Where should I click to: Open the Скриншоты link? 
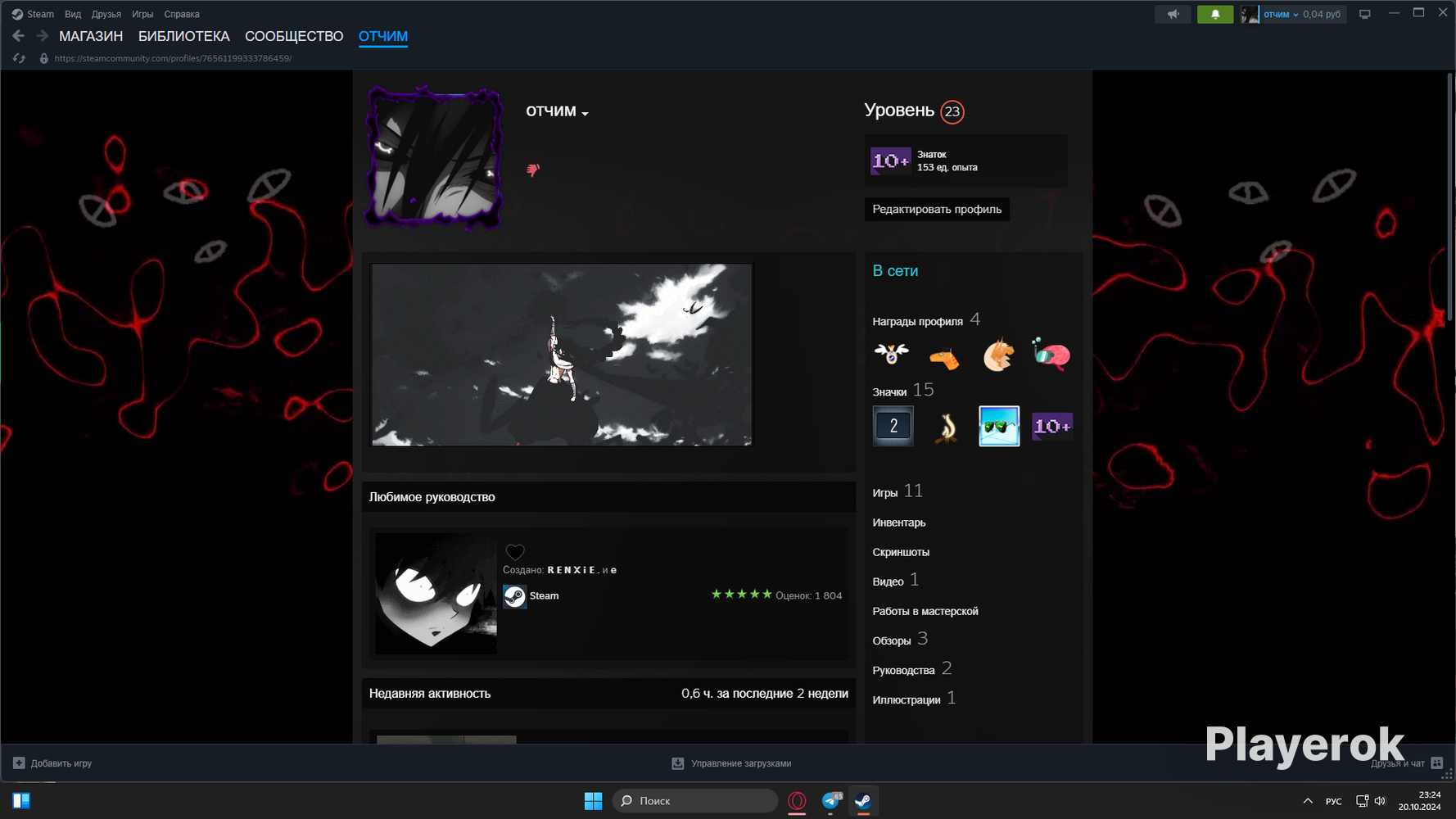click(901, 552)
